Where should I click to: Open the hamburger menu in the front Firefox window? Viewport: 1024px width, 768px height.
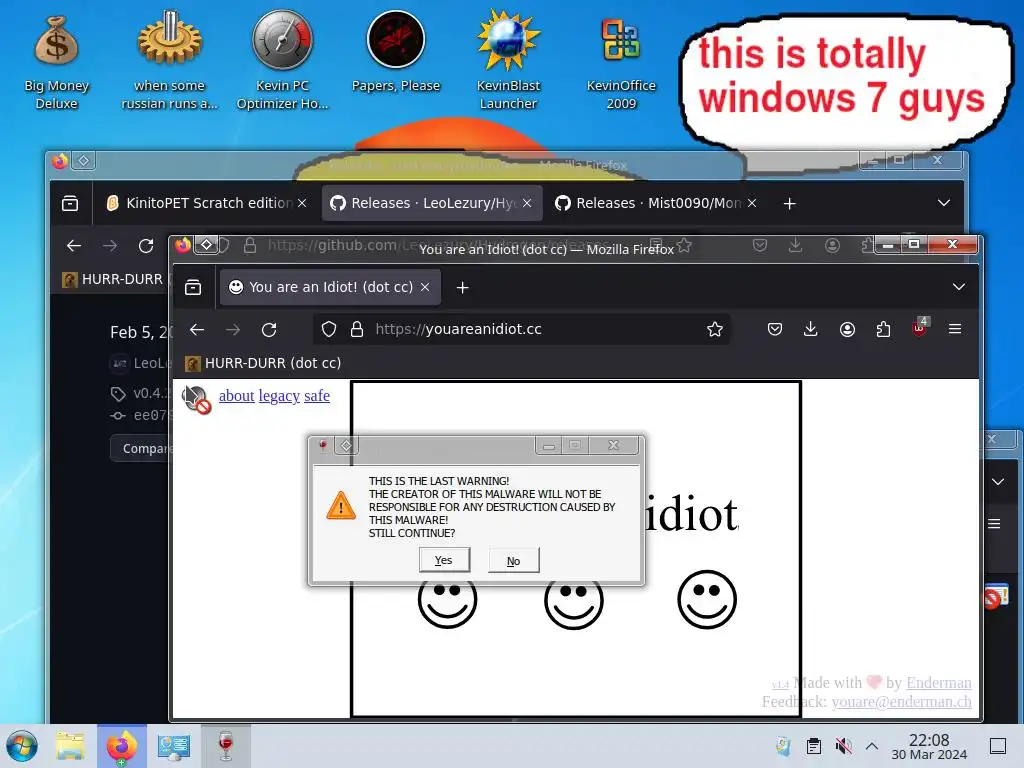coord(955,329)
